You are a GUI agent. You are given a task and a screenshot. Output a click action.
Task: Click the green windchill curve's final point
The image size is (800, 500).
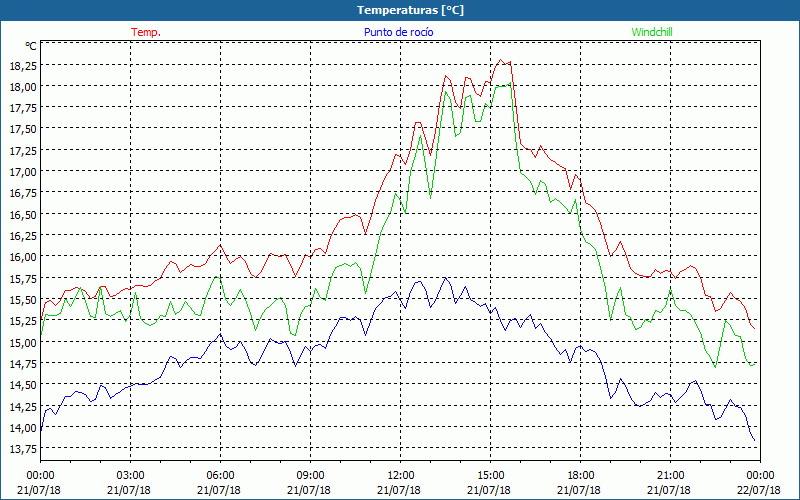click(755, 364)
